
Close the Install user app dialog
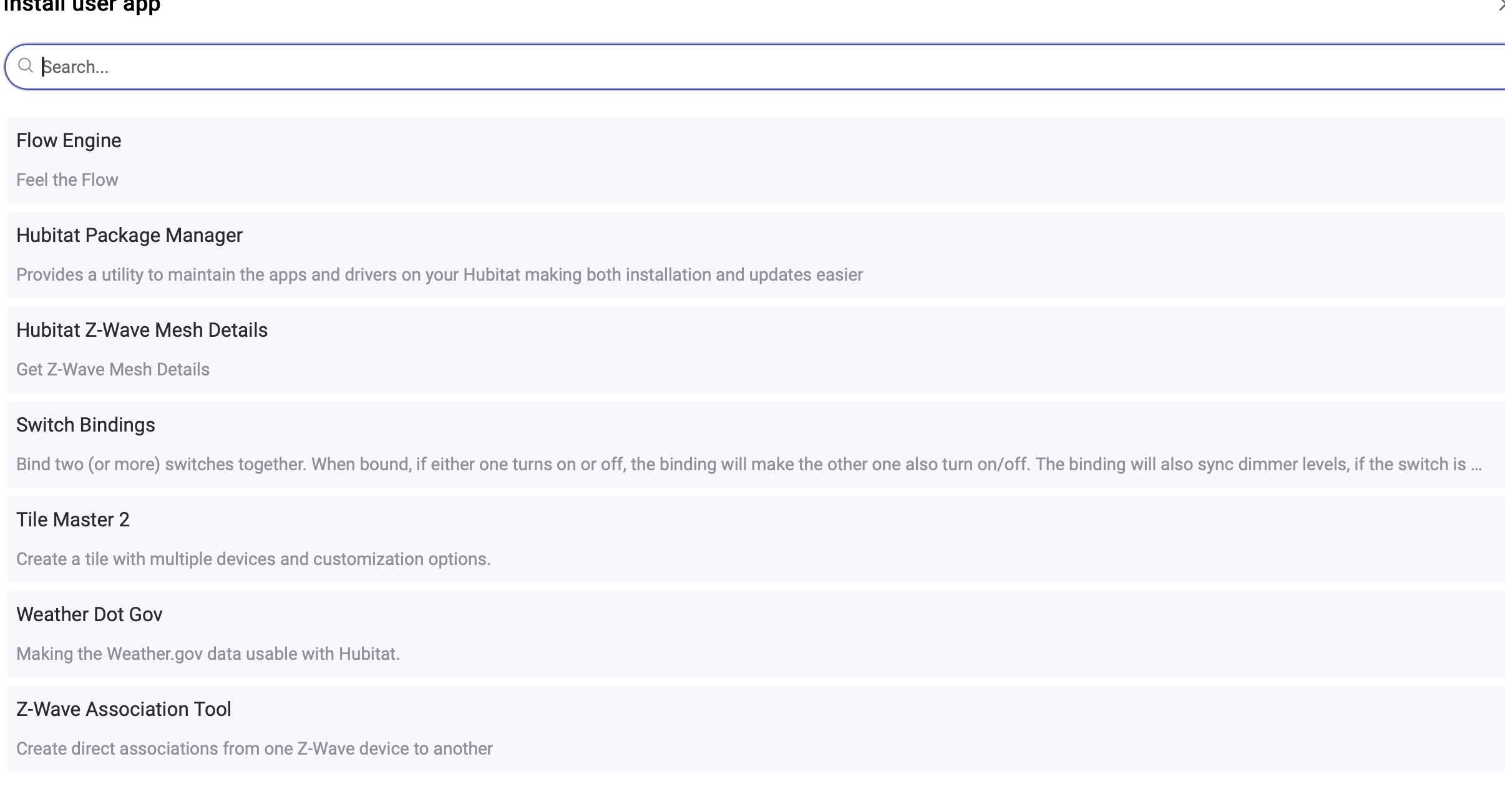(1500, 6)
